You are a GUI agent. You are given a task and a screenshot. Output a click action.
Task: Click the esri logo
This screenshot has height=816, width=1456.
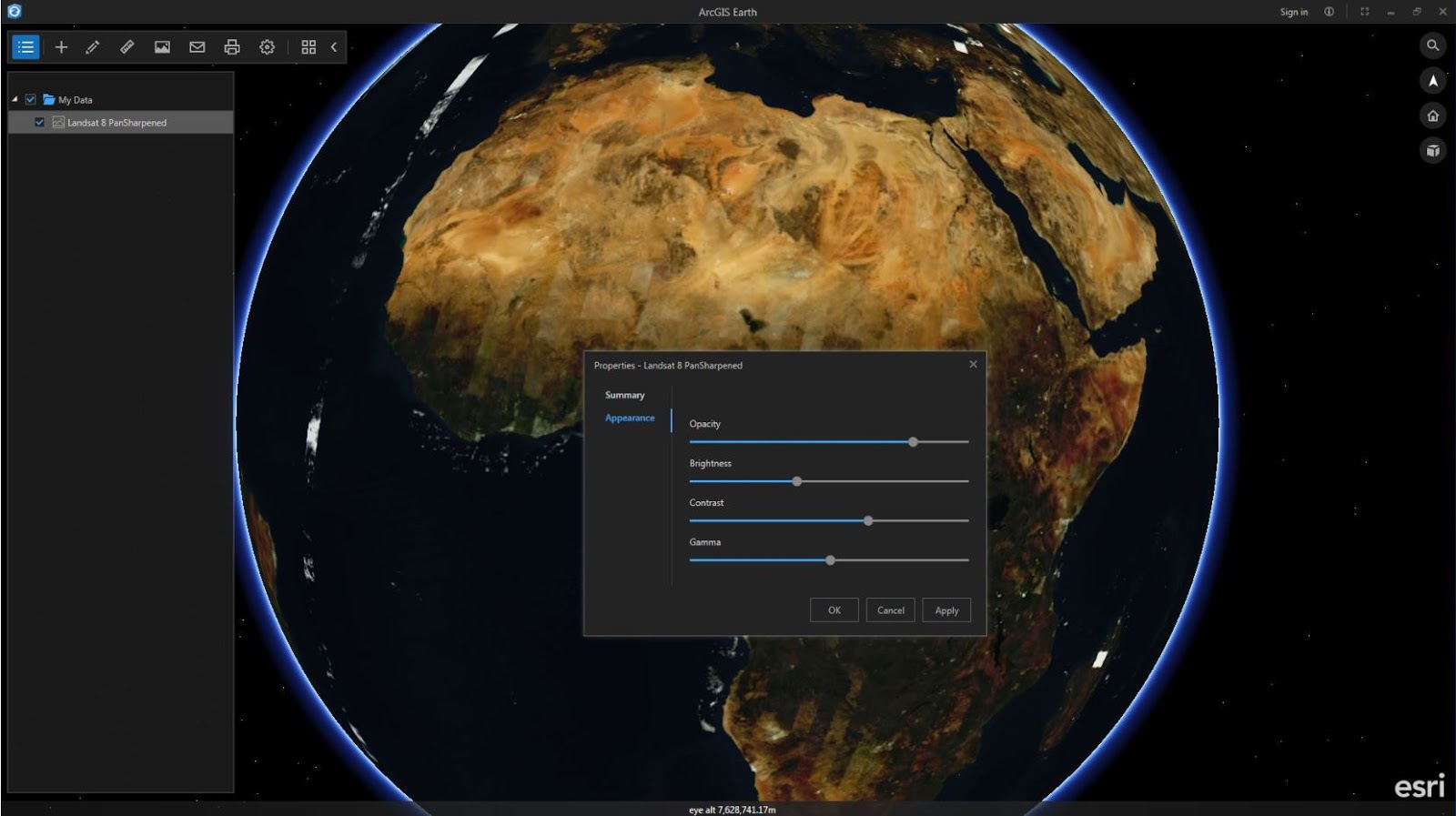pos(1420,786)
